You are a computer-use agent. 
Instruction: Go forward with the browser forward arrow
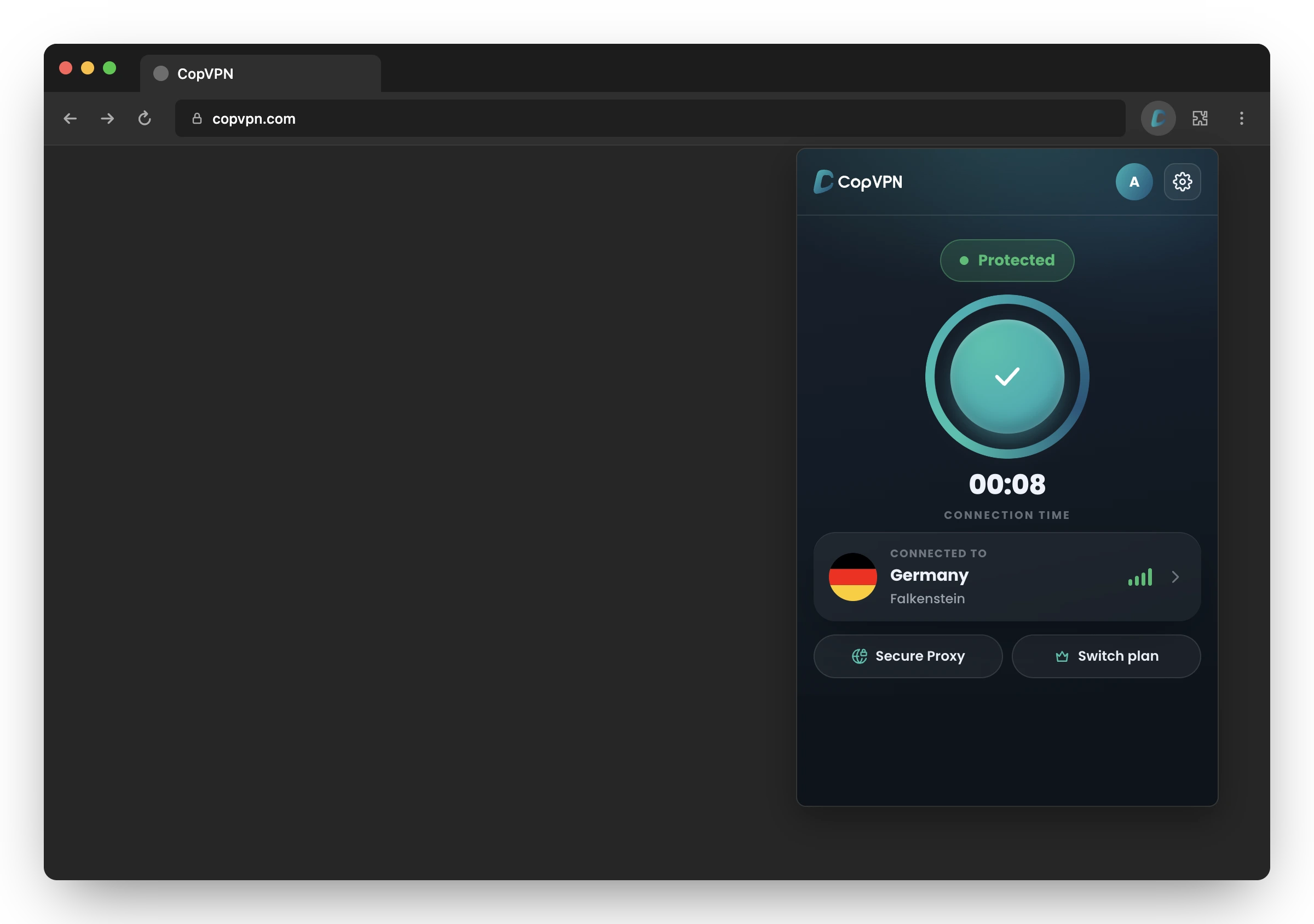coord(107,118)
